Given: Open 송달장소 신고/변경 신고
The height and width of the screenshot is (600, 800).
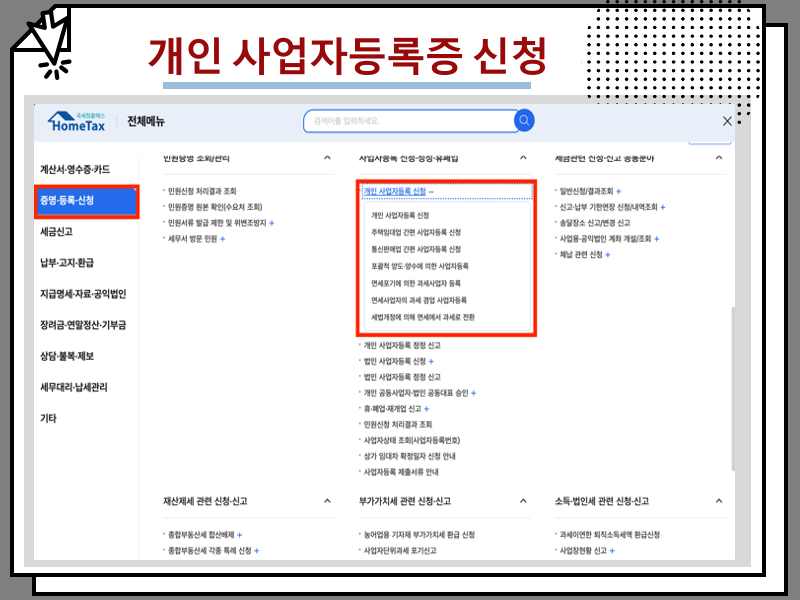Looking at the screenshot, I should tap(595, 223).
